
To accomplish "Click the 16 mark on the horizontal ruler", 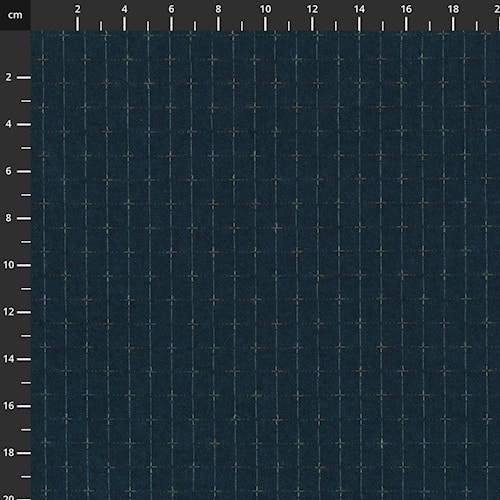I will coord(406,9).
